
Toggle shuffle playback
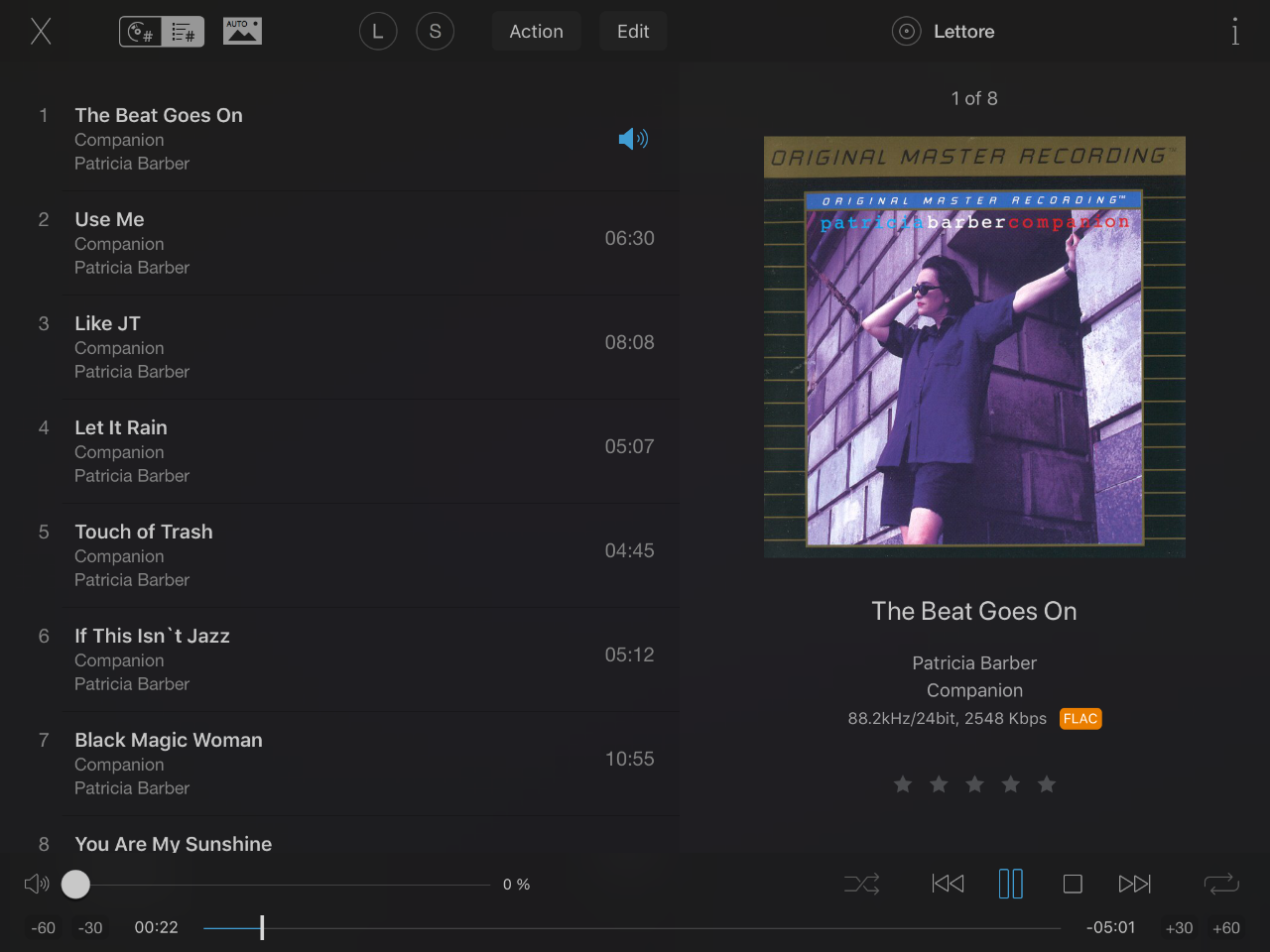pos(862,884)
